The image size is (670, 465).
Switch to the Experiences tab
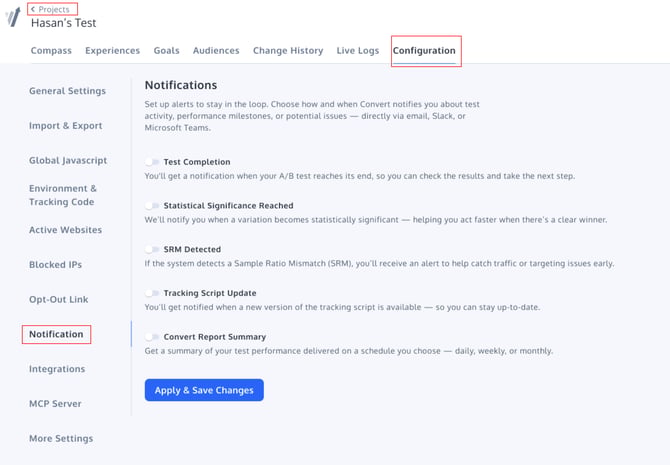coord(112,50)
